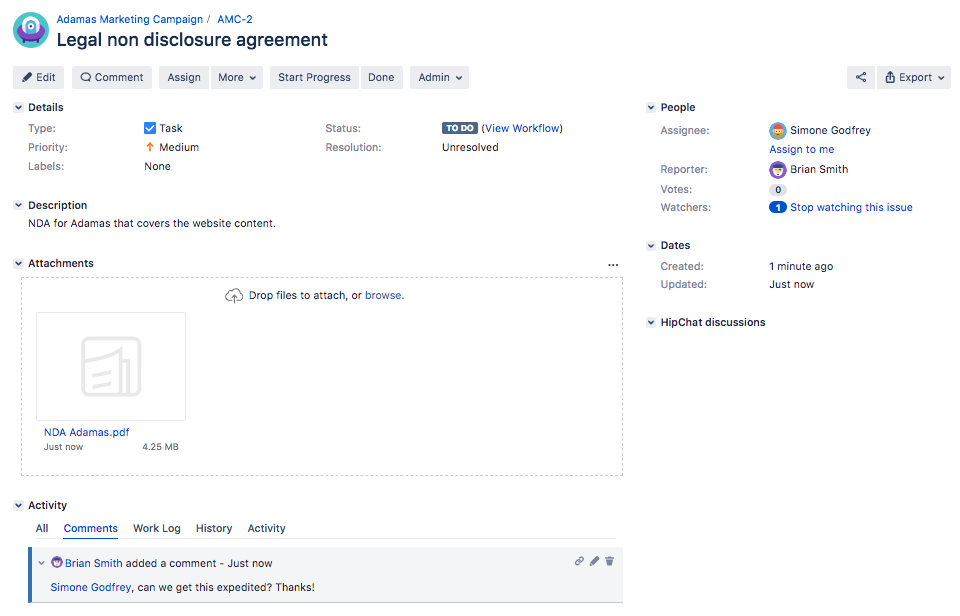
Task: Open the More dropdown menu
Action: point(237,77)
